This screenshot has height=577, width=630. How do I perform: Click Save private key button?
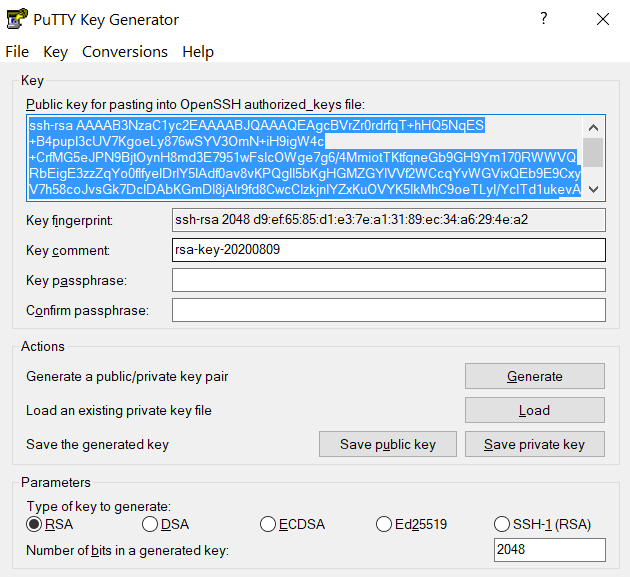point(535,444)
